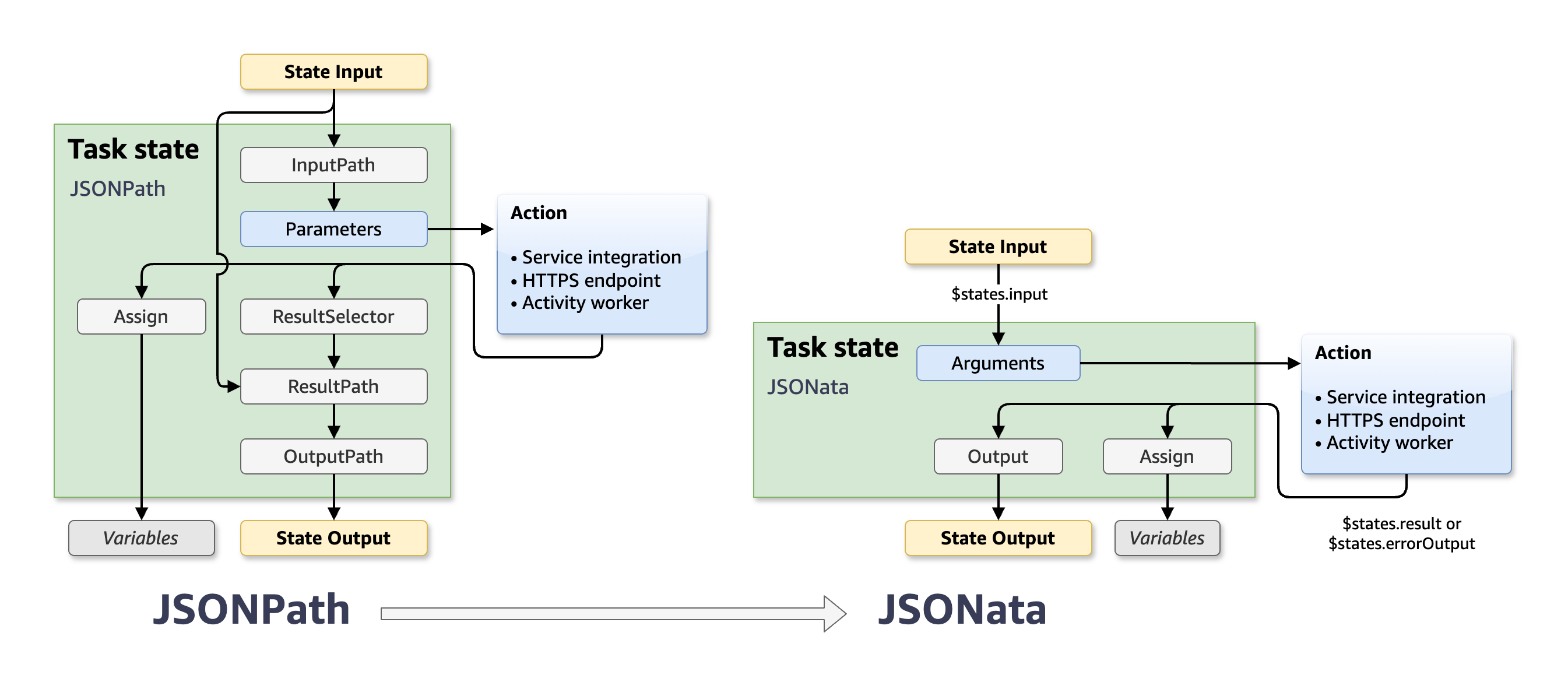Select the ResultSelector box
The image size is (1568, 682).
click(333, 317)
